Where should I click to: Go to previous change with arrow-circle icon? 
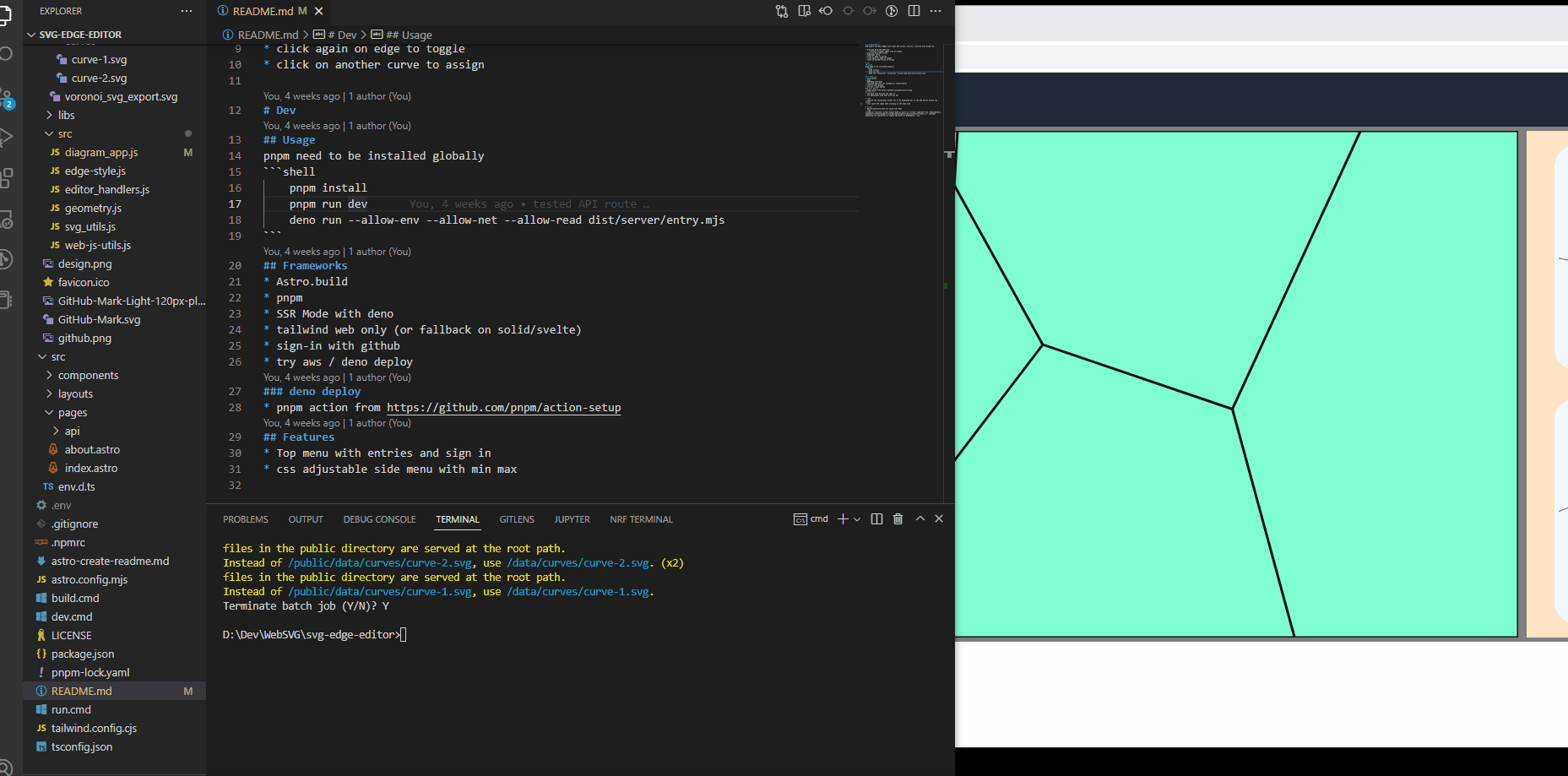(826, 11)
